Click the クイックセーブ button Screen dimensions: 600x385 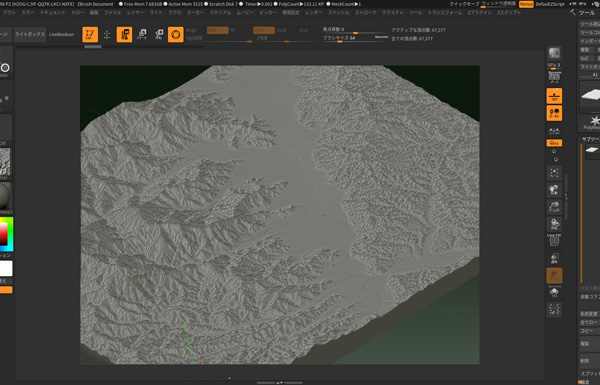click(x=464, y=4)
